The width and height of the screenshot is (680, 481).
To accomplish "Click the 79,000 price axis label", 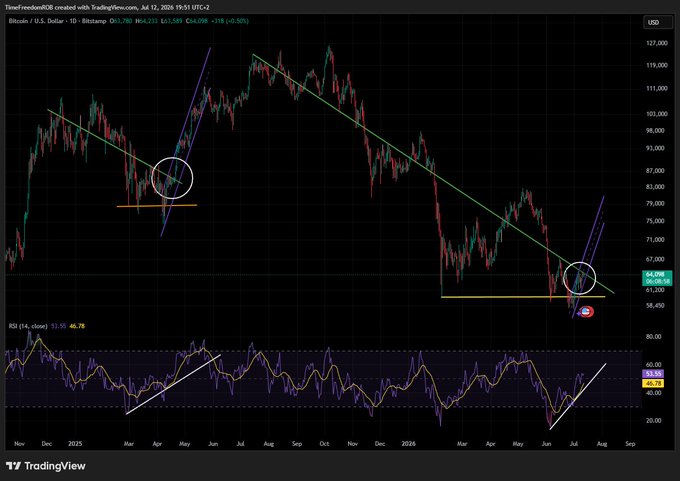I will pyautogui.click(x=655, y=203).
